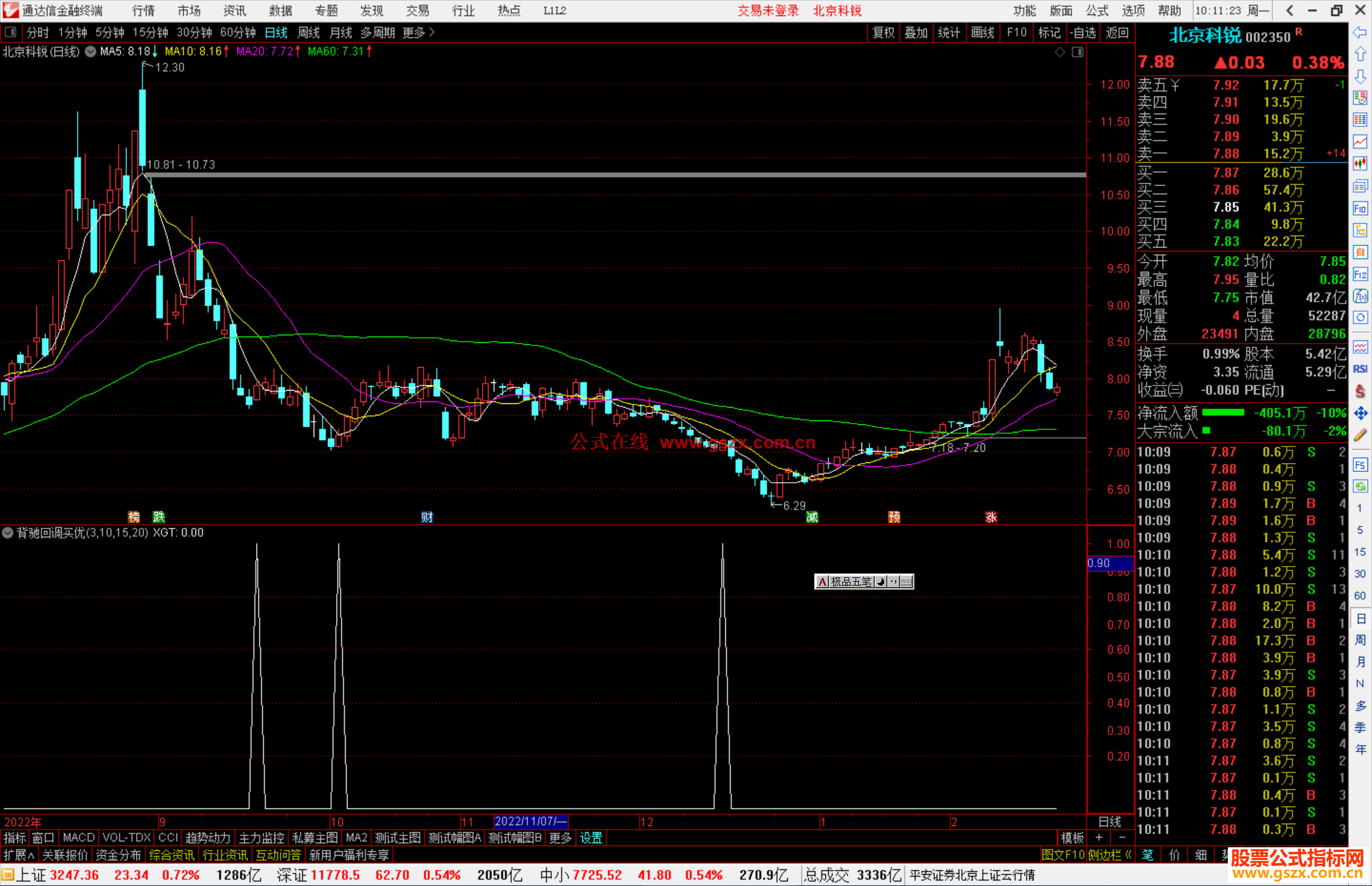Toggle the 背驰回调买优 indicator round button
This screenshot has height=886, width=1372.
coord(8,533)
